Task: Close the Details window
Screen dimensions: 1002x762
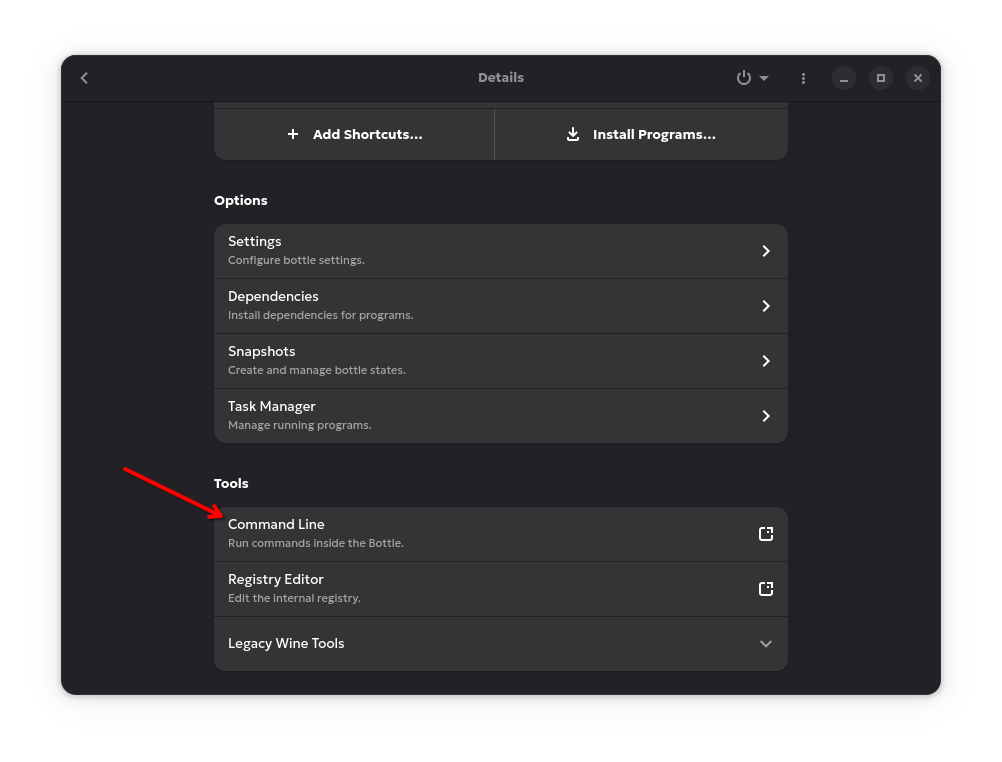Action: tap(918, 78)
